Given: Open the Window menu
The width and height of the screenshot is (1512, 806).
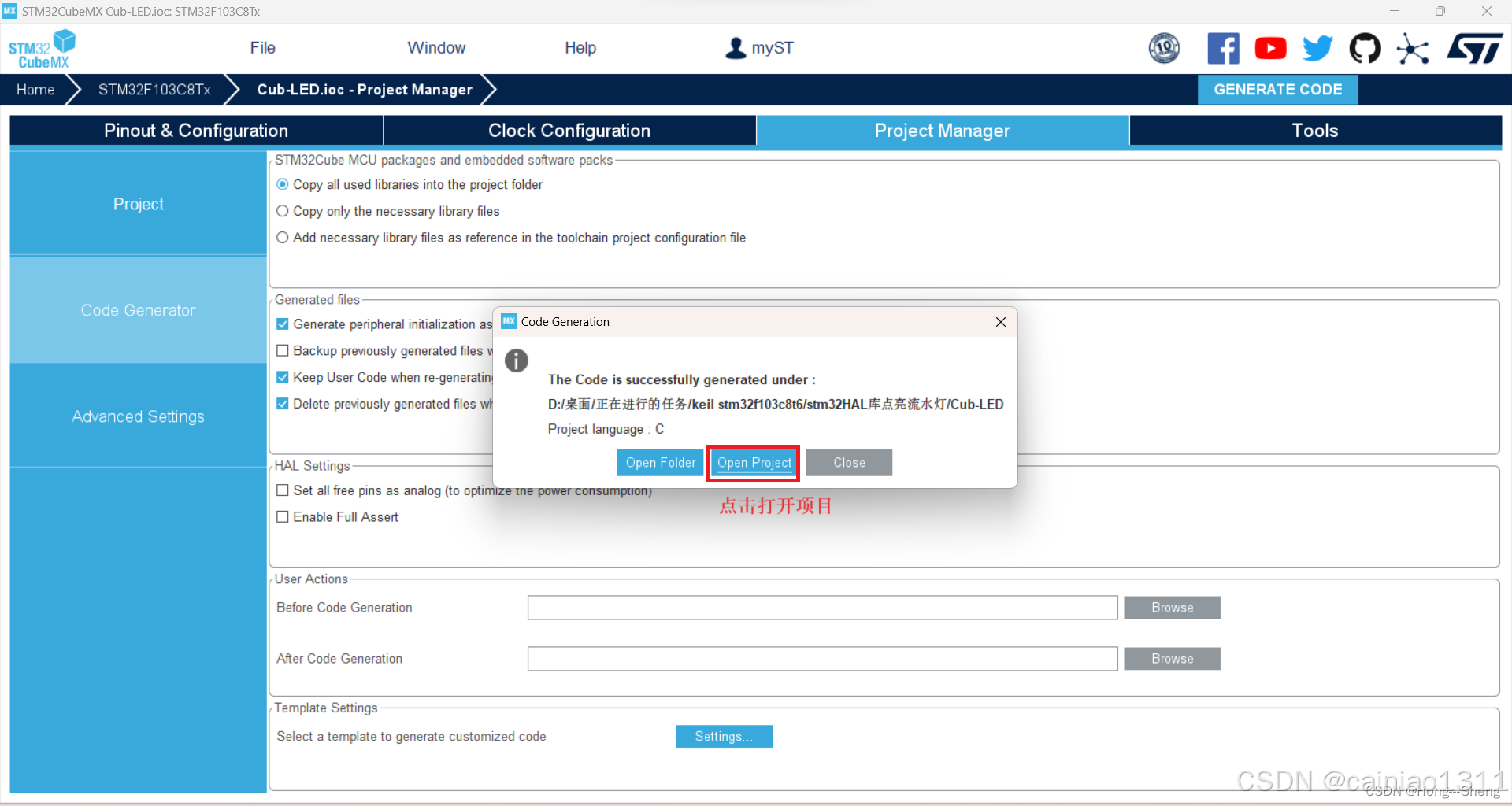Looking at the screenshot, I should [x=436, y=48].
